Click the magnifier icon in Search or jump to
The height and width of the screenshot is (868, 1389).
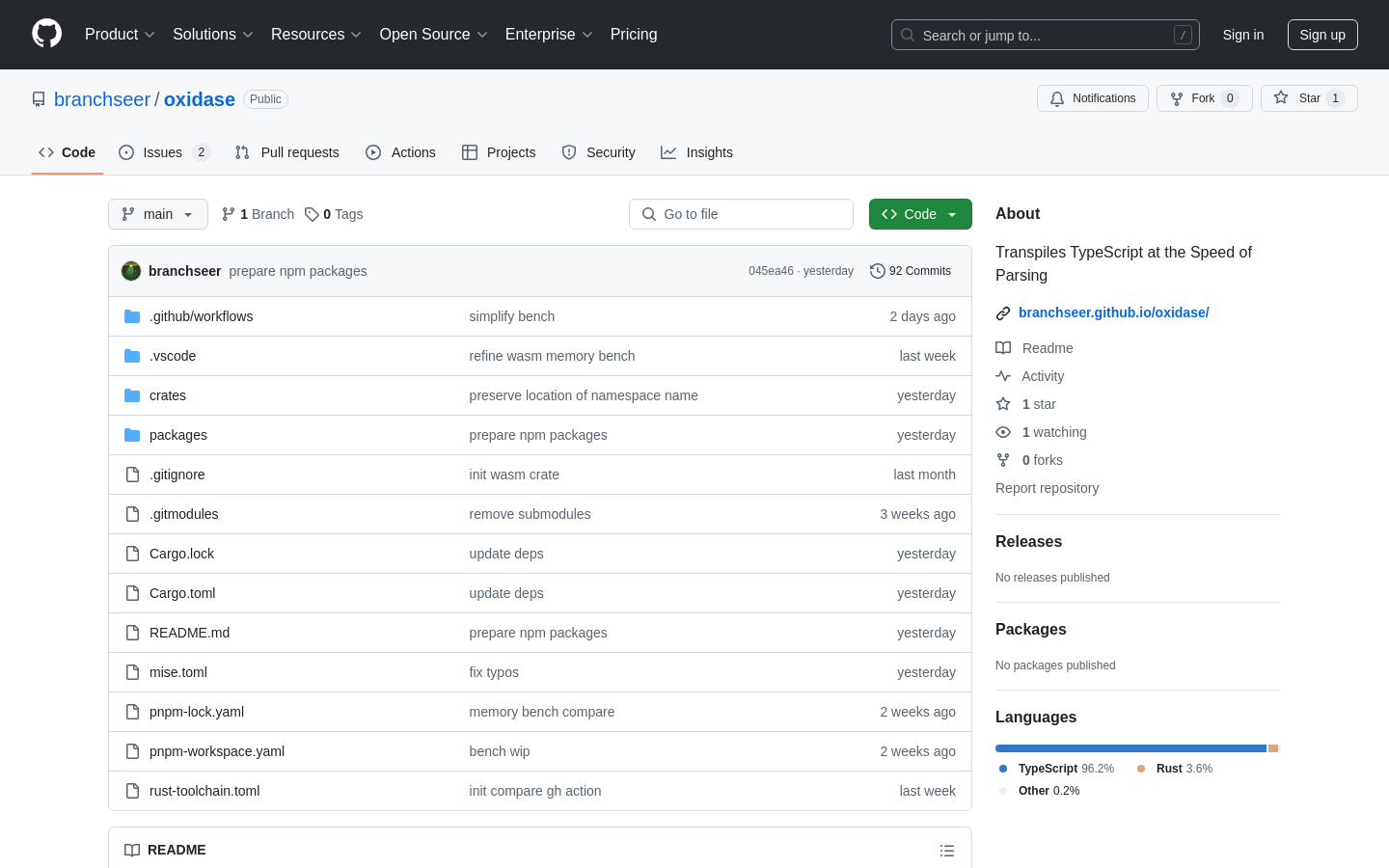(x=908, y=35)
